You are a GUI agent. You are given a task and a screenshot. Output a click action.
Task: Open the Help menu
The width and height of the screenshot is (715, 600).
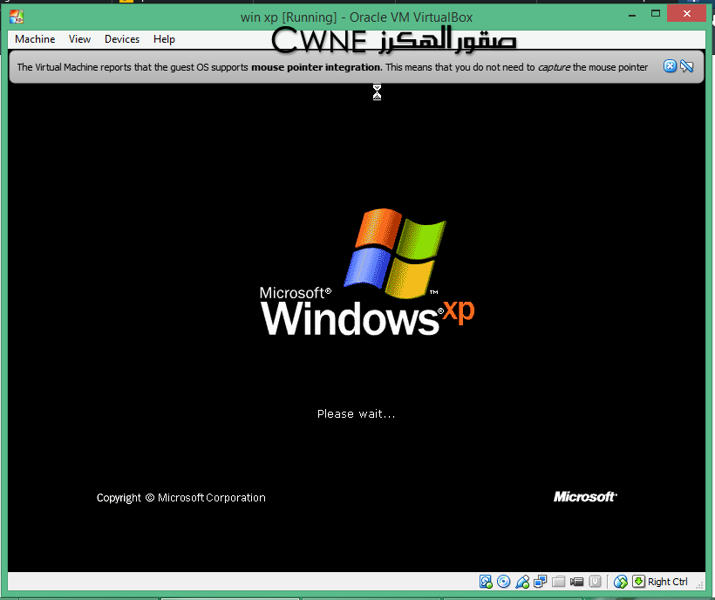pyautogui.click(x=164, y=39)
